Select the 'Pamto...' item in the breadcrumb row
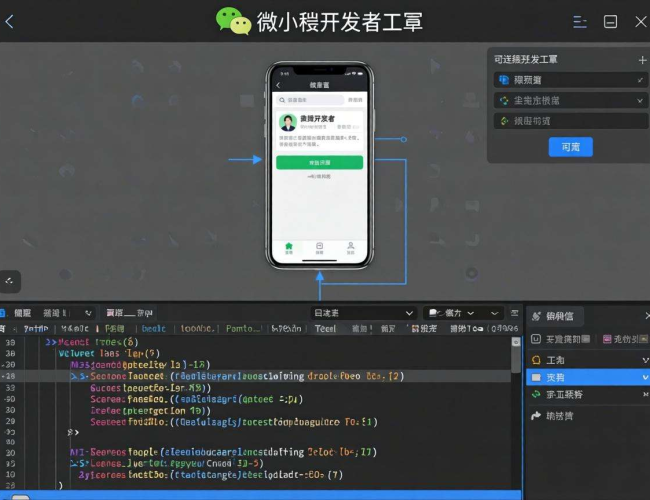 point(243,329)
